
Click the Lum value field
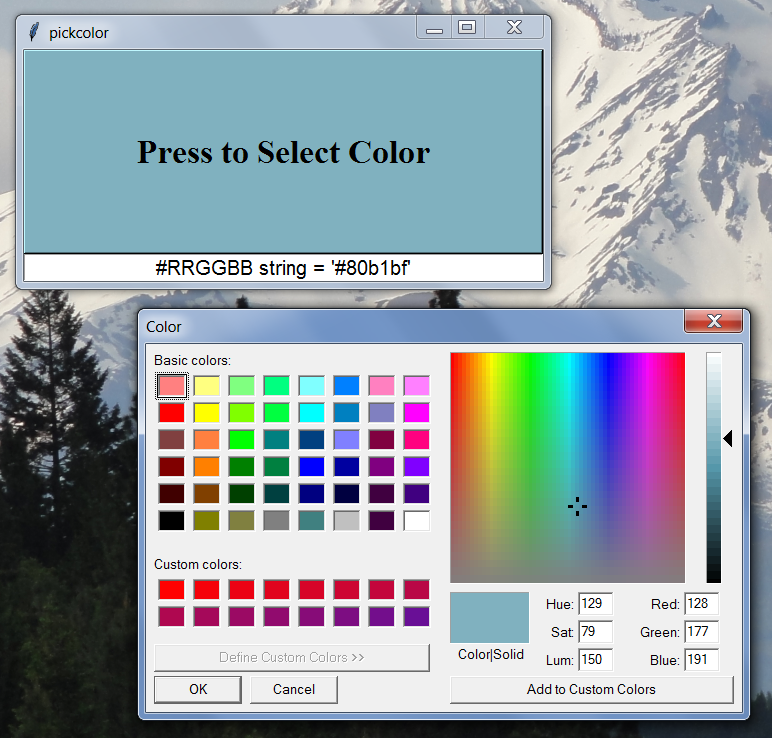tap(595, 660)
